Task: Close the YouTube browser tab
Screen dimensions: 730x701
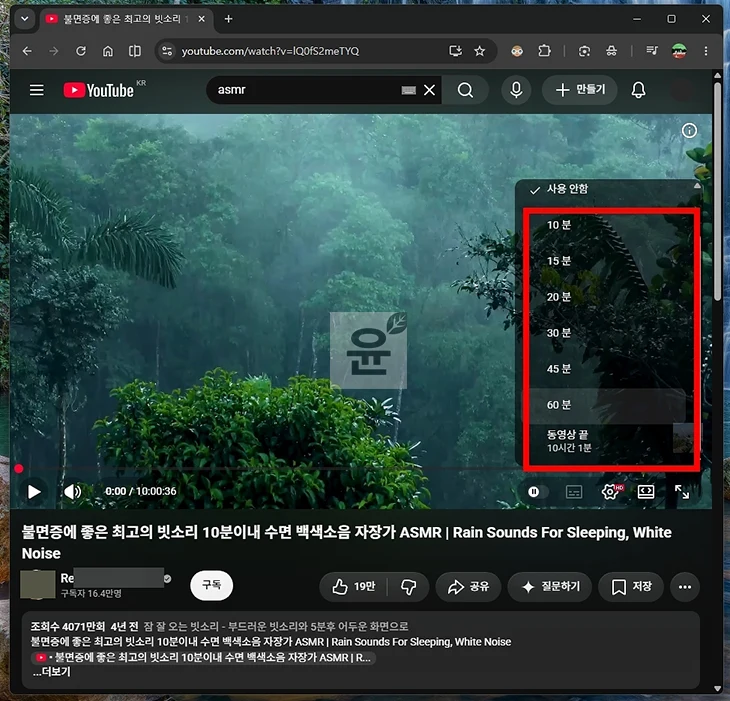Action: tap(201, 19)
